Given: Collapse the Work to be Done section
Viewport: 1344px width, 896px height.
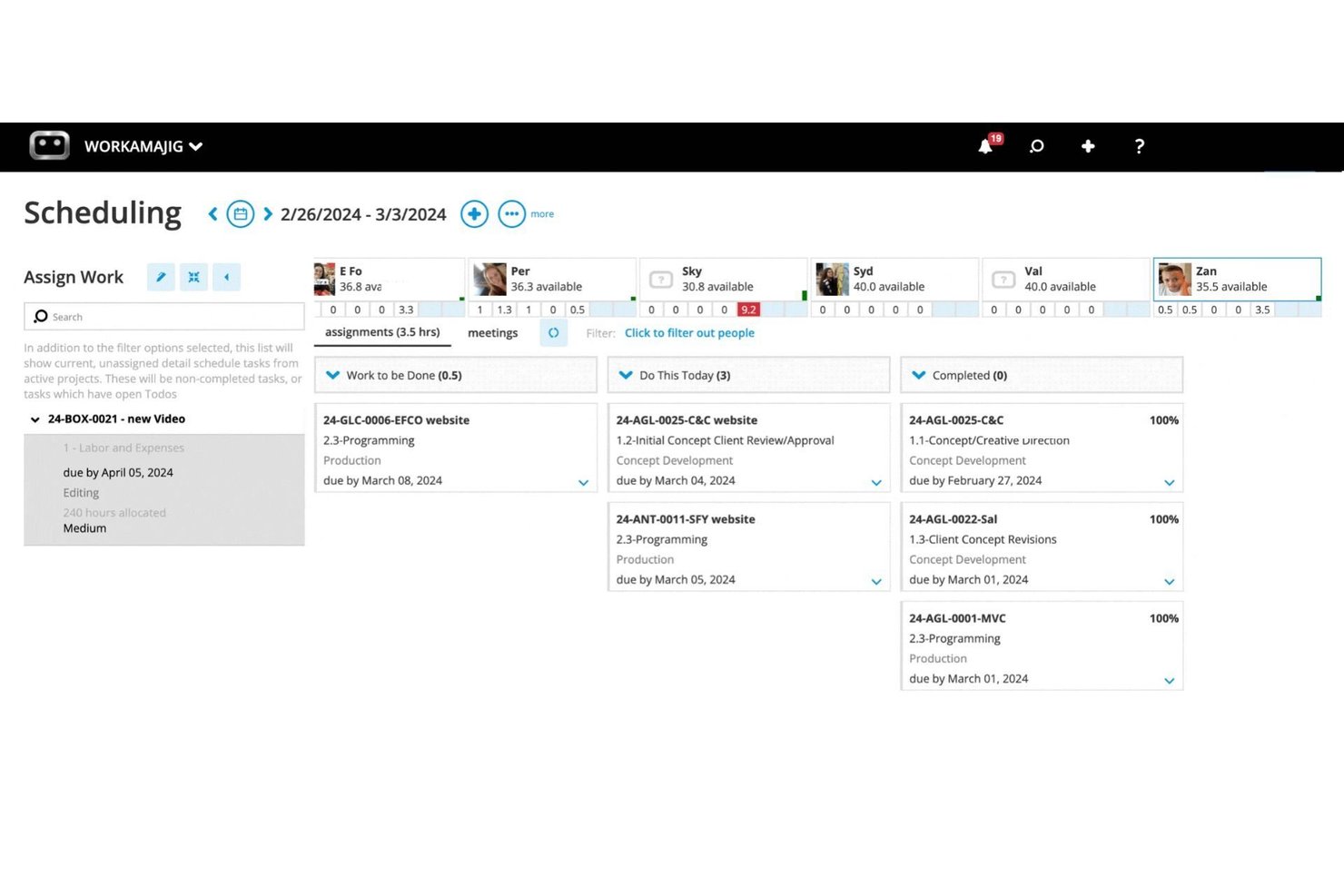Looking at the screenshot, I should tap(332, 375).
